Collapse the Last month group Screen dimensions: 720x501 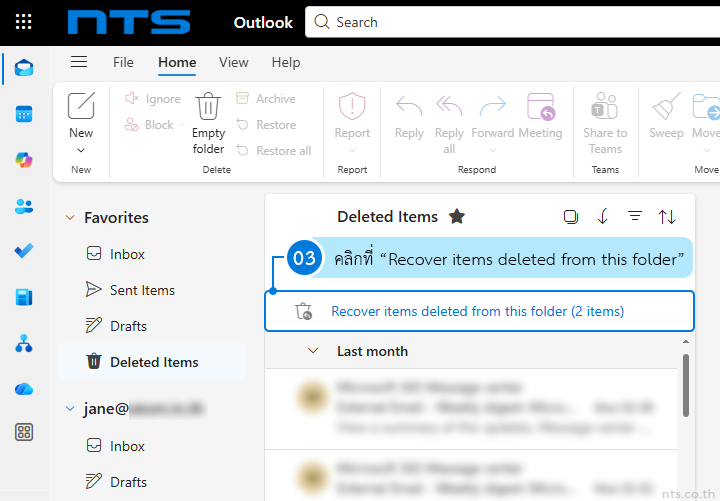point(313,351)
